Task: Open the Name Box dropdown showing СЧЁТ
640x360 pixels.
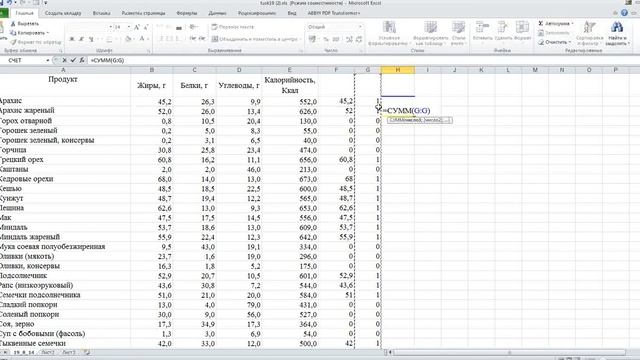Action: (48, 60)
